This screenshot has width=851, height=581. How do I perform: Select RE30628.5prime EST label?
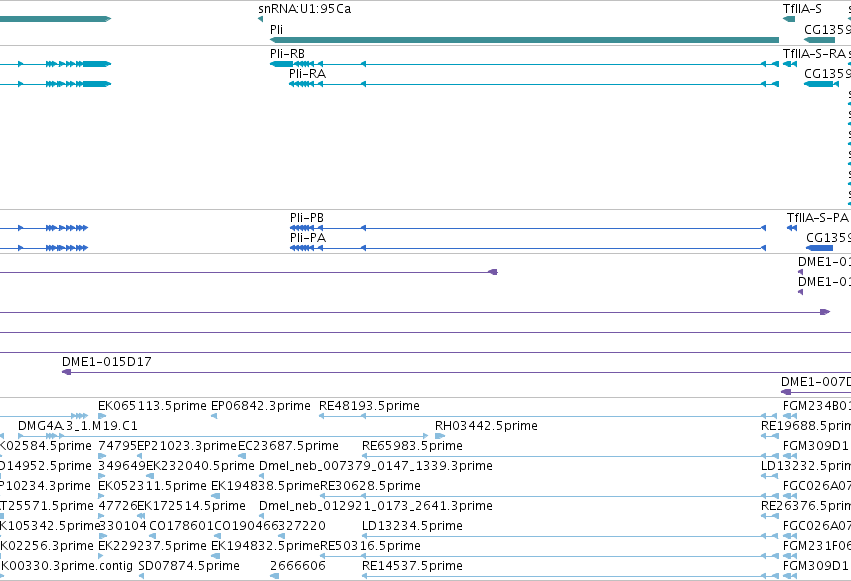(x=370, y=486)
